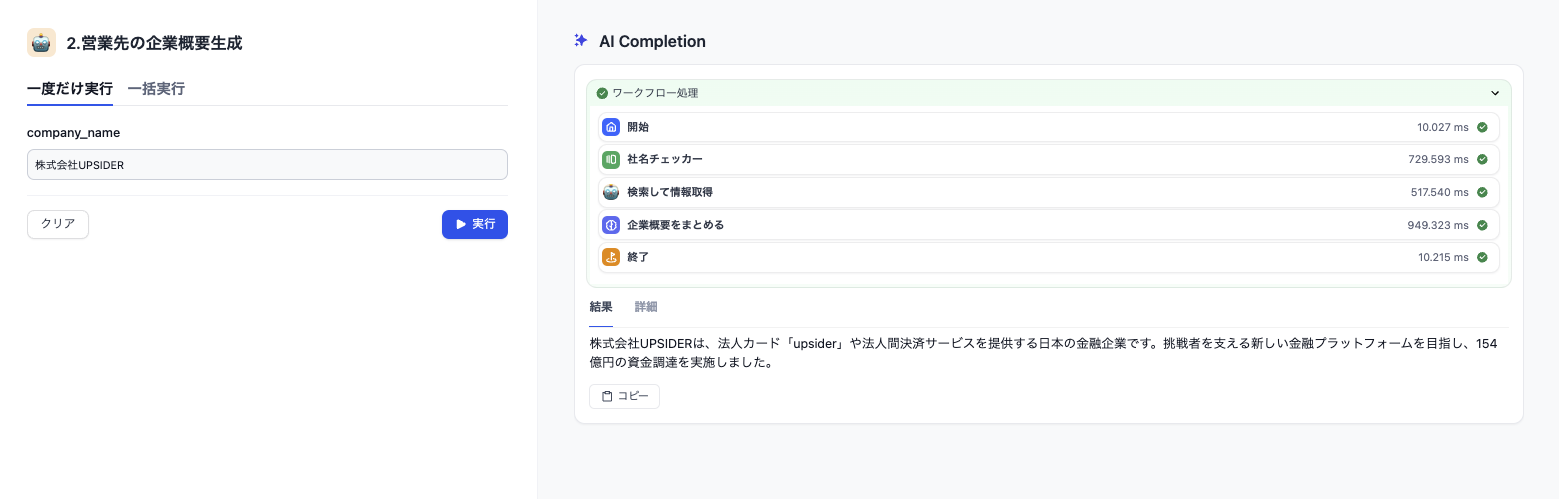Click the company_name input field
Screen dimensions: 1559x499
tap(267, 165)
